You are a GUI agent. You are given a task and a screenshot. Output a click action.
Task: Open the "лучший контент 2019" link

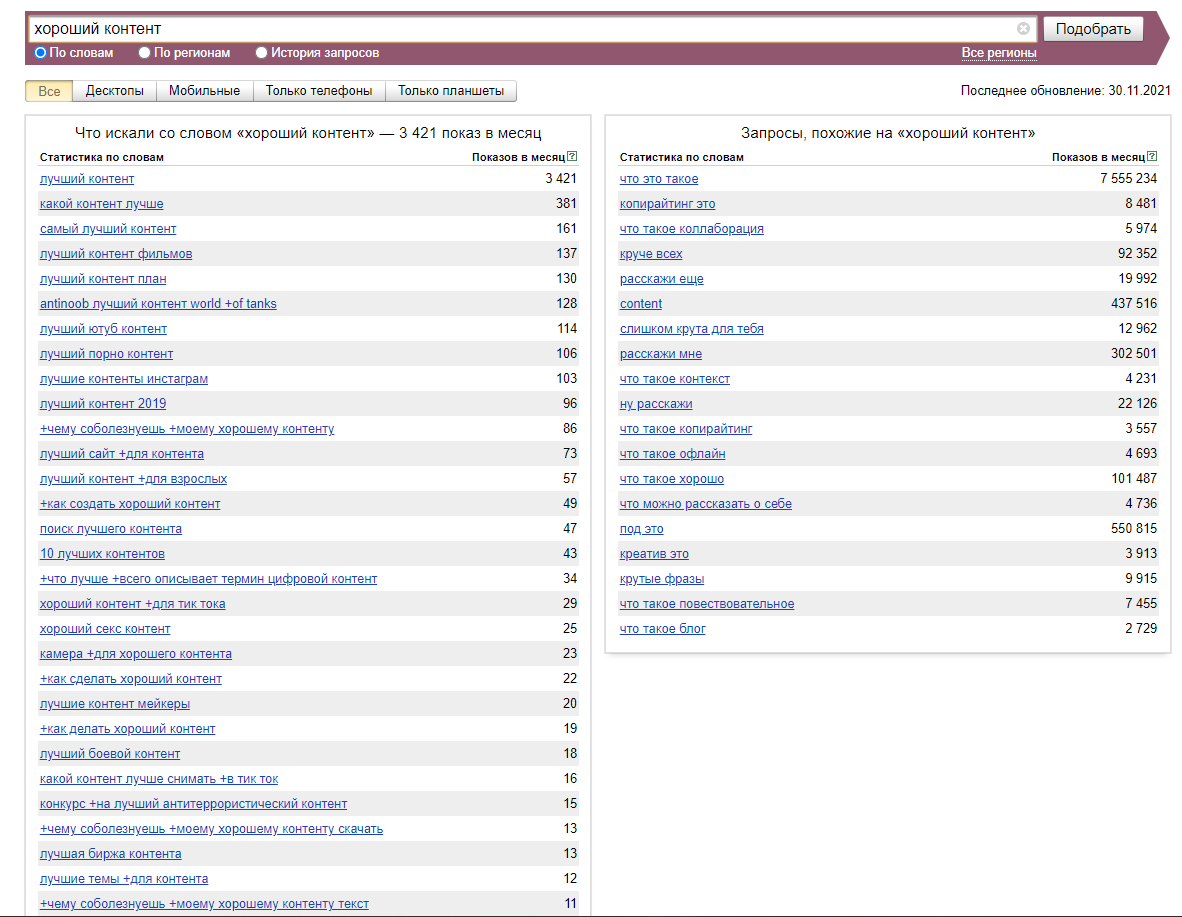(103, 403)
